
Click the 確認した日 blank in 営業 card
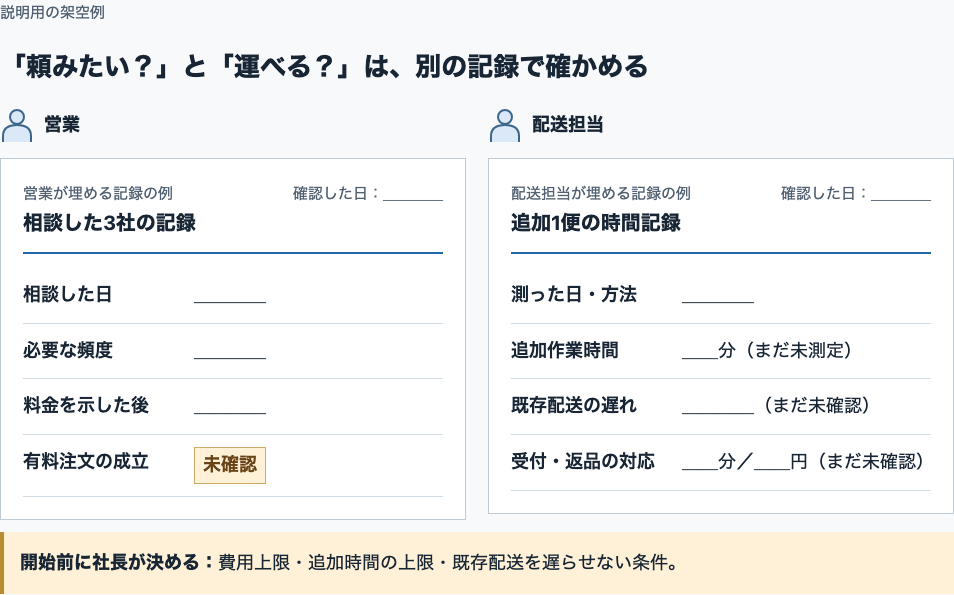tap(413, 194)
